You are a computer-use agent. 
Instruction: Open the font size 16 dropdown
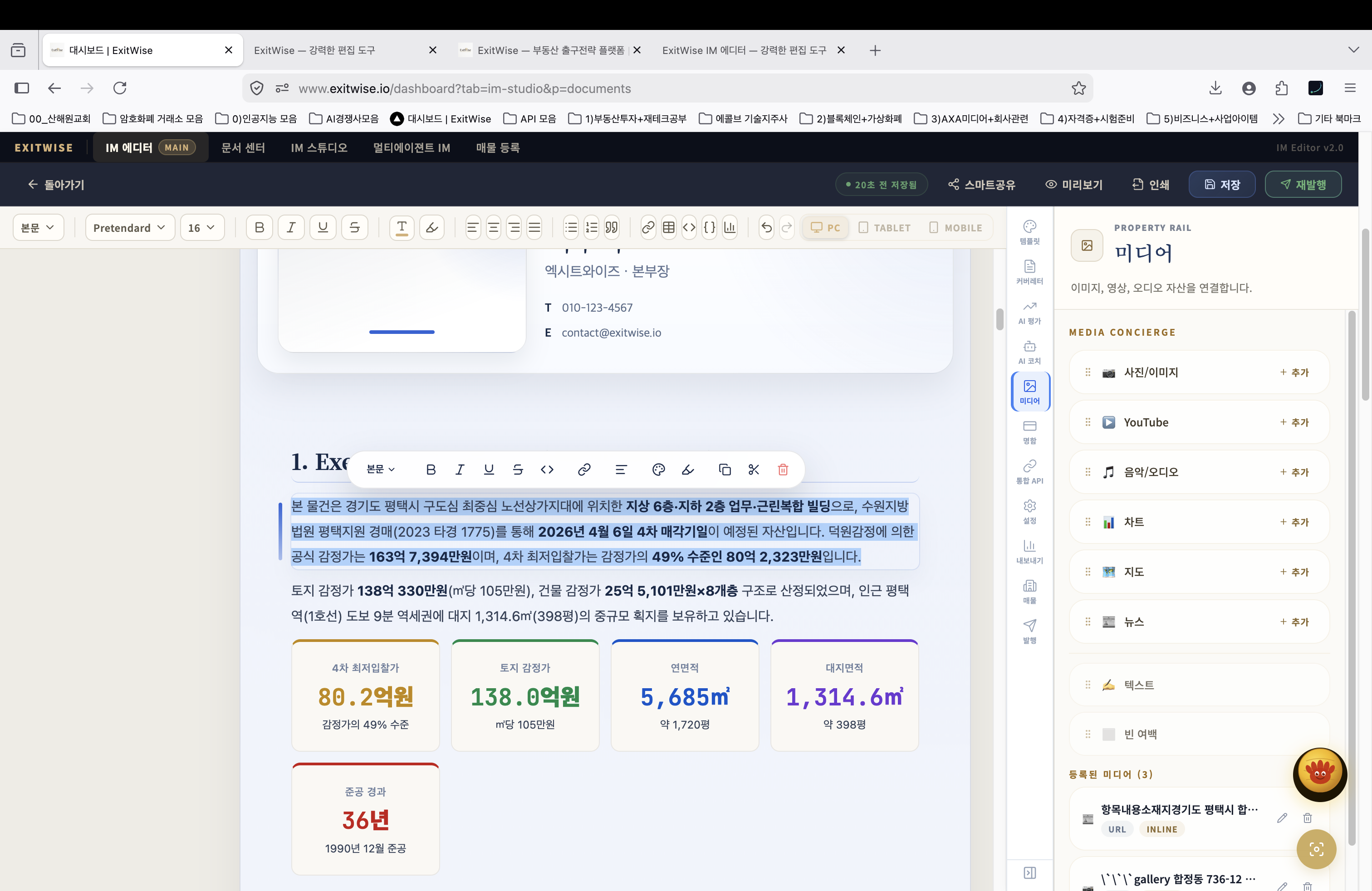(x=201, y=228)
